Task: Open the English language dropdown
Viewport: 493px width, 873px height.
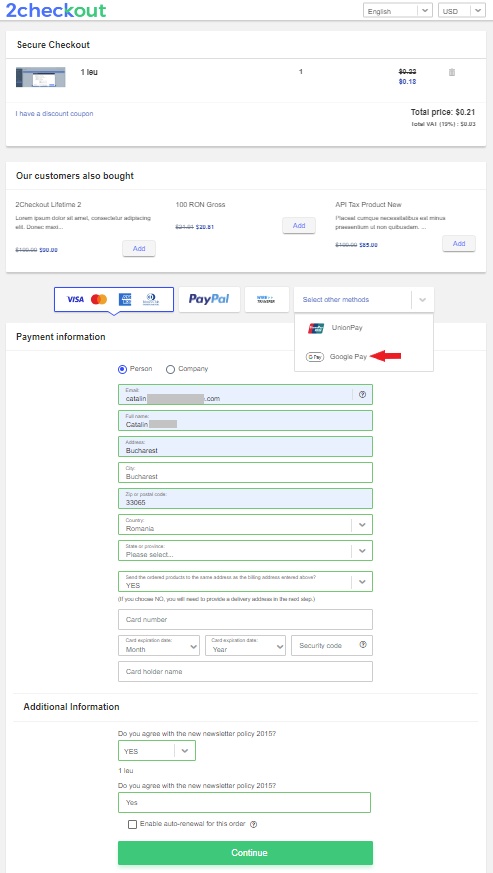Action: [398, 11]
